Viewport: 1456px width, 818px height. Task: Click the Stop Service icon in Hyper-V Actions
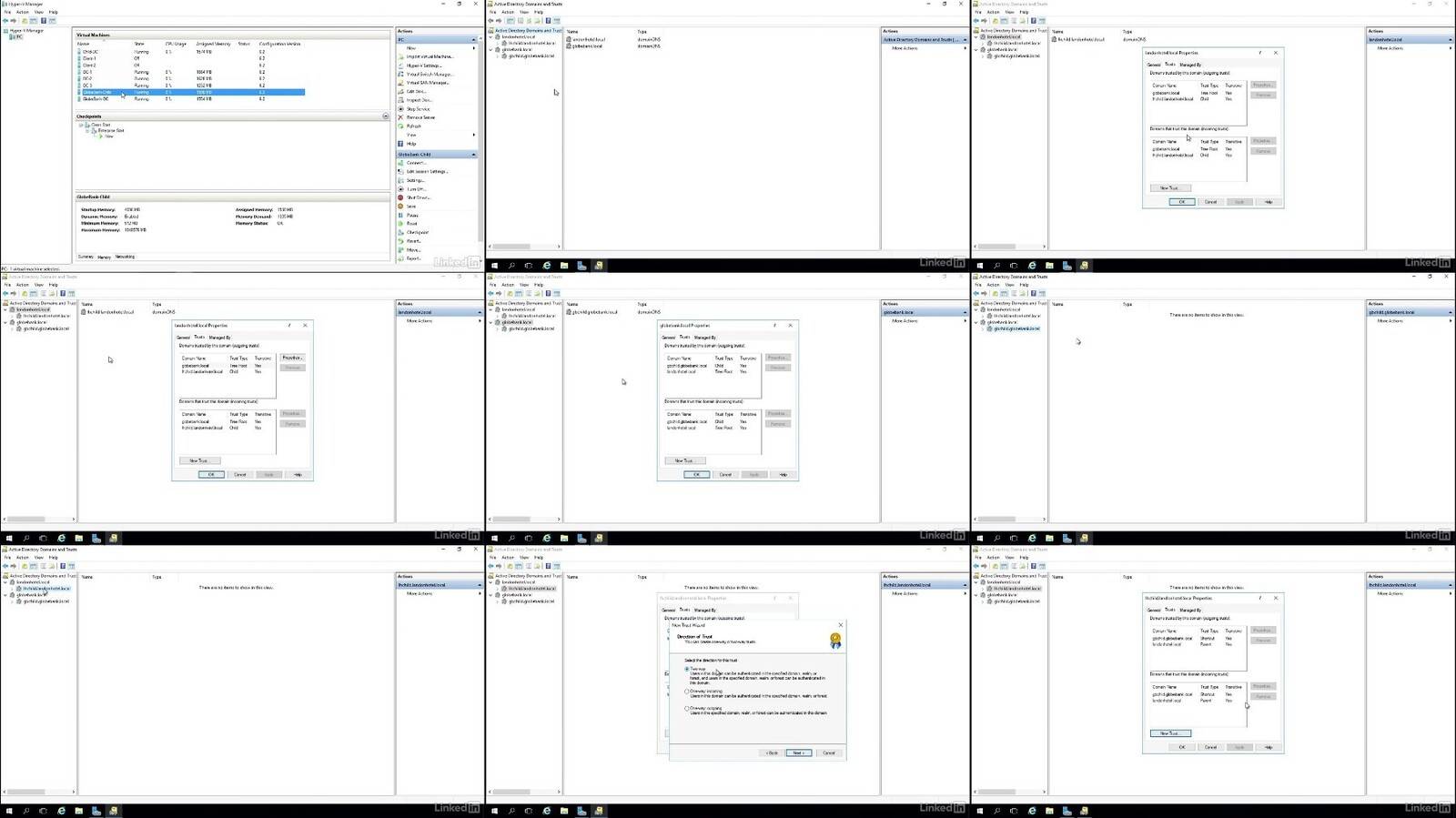point(400,109)
